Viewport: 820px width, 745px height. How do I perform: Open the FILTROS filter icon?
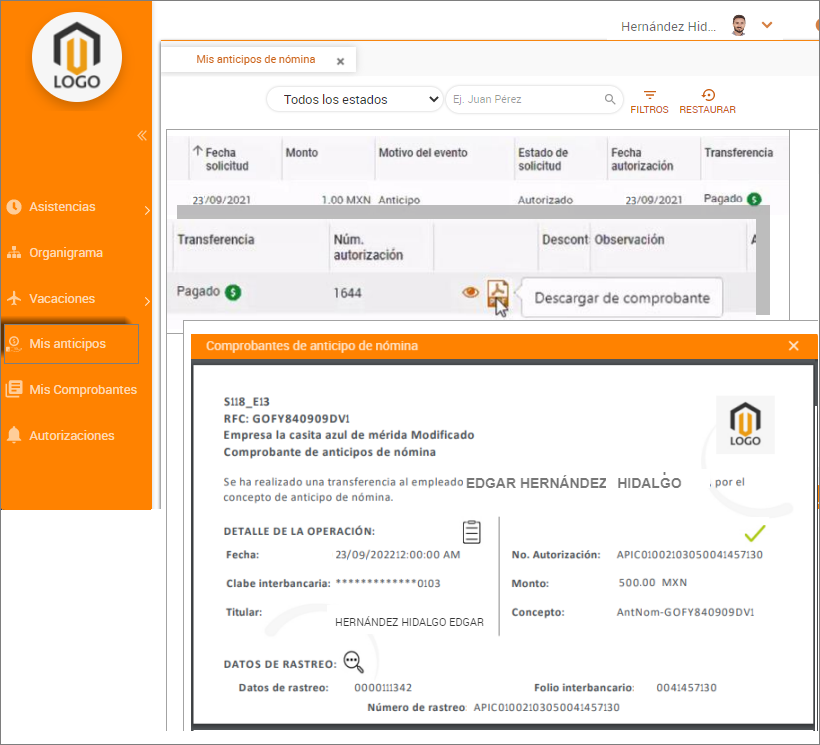tap(649, 95)
